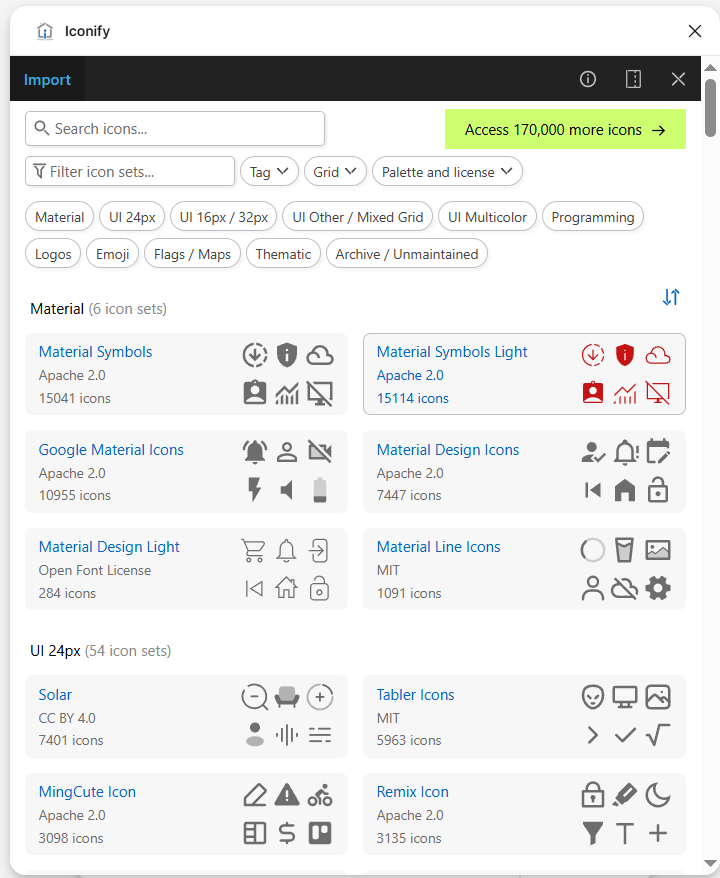This screenshot has height=878, width=720.
Task: Focus the Search icons field
Action: click(x=175, y=128)
